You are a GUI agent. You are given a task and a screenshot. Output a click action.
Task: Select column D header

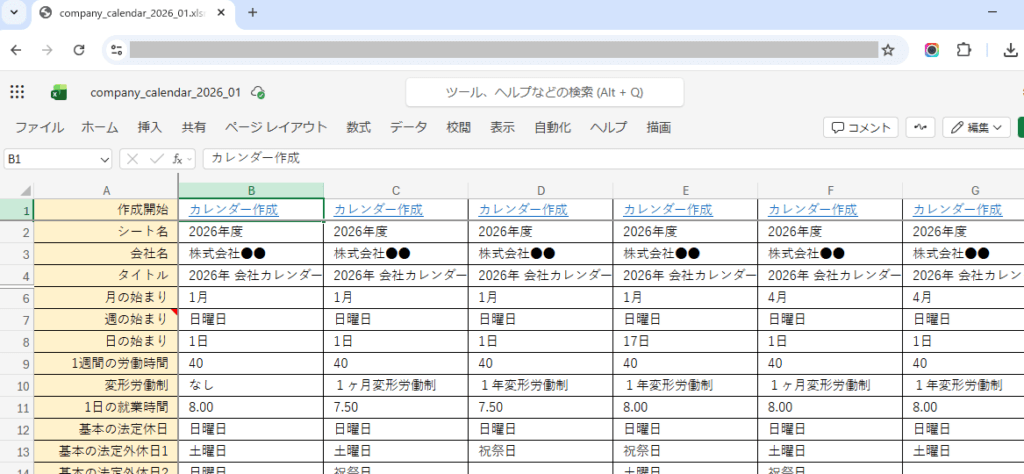540,190
